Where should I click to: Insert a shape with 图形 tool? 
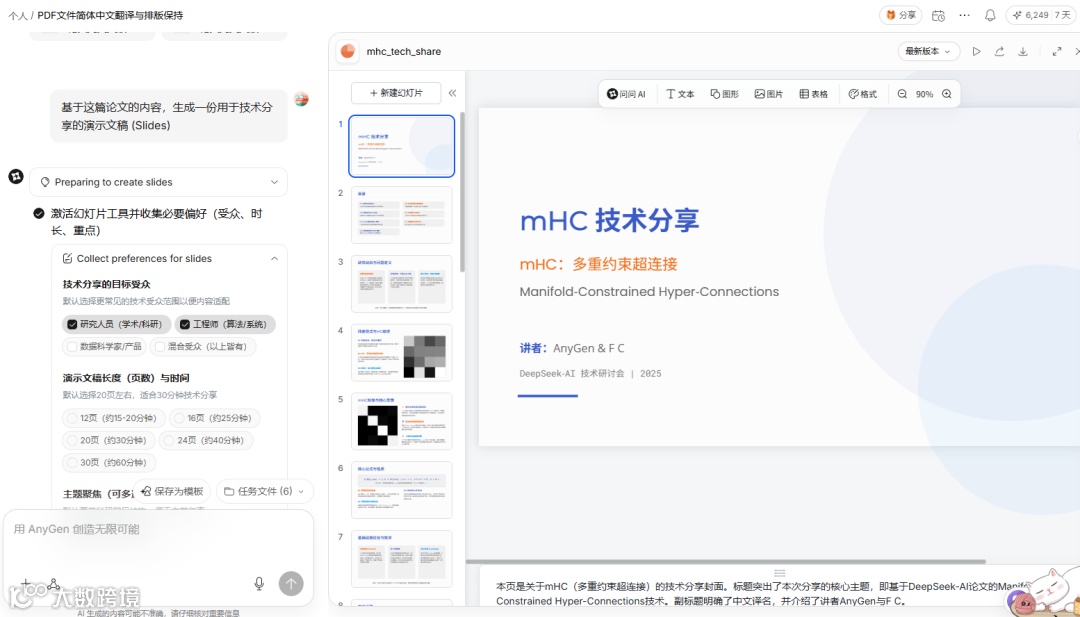tap(725, 94)
